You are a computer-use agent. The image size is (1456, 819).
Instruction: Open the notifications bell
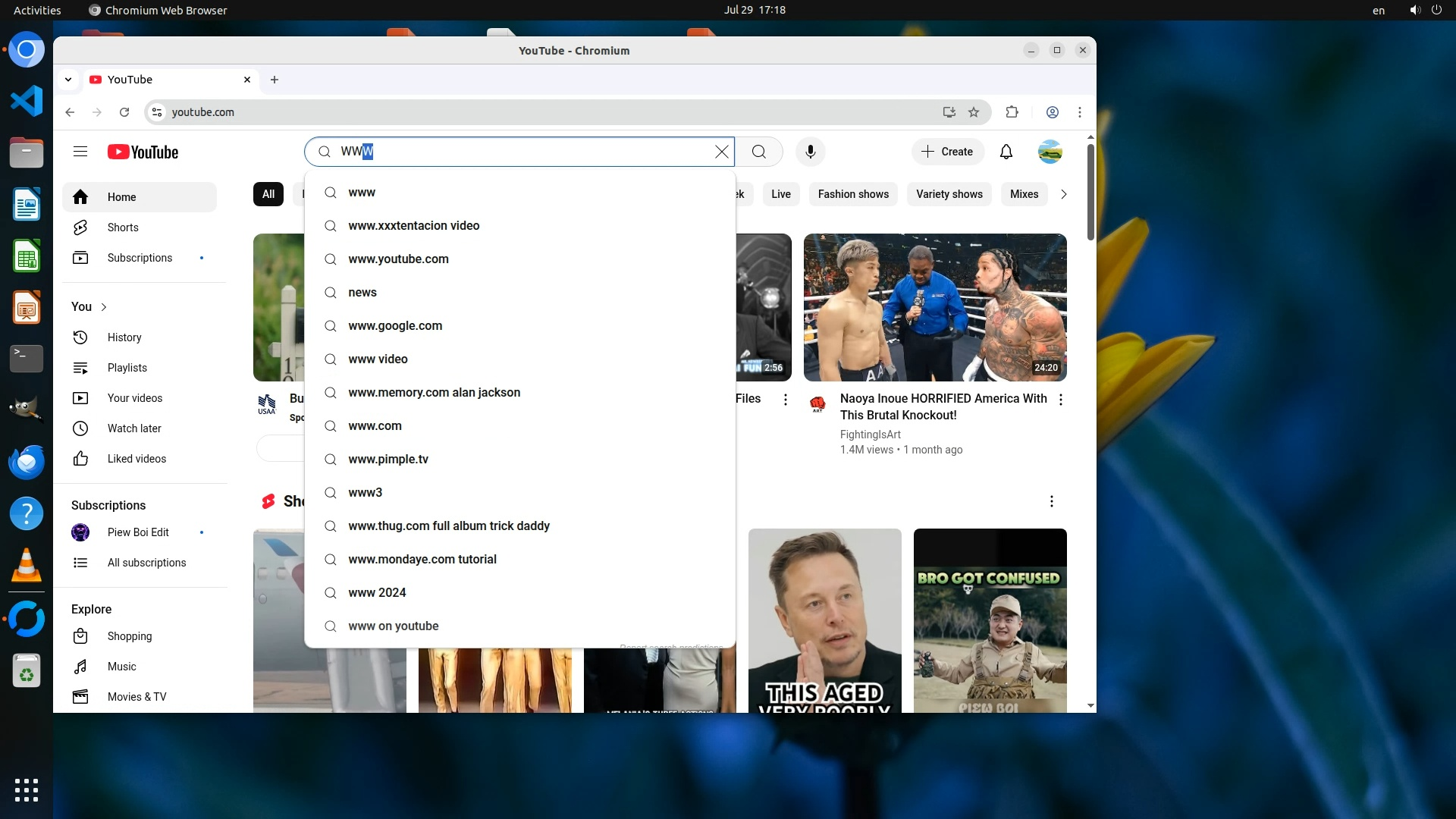[1006, 152]
